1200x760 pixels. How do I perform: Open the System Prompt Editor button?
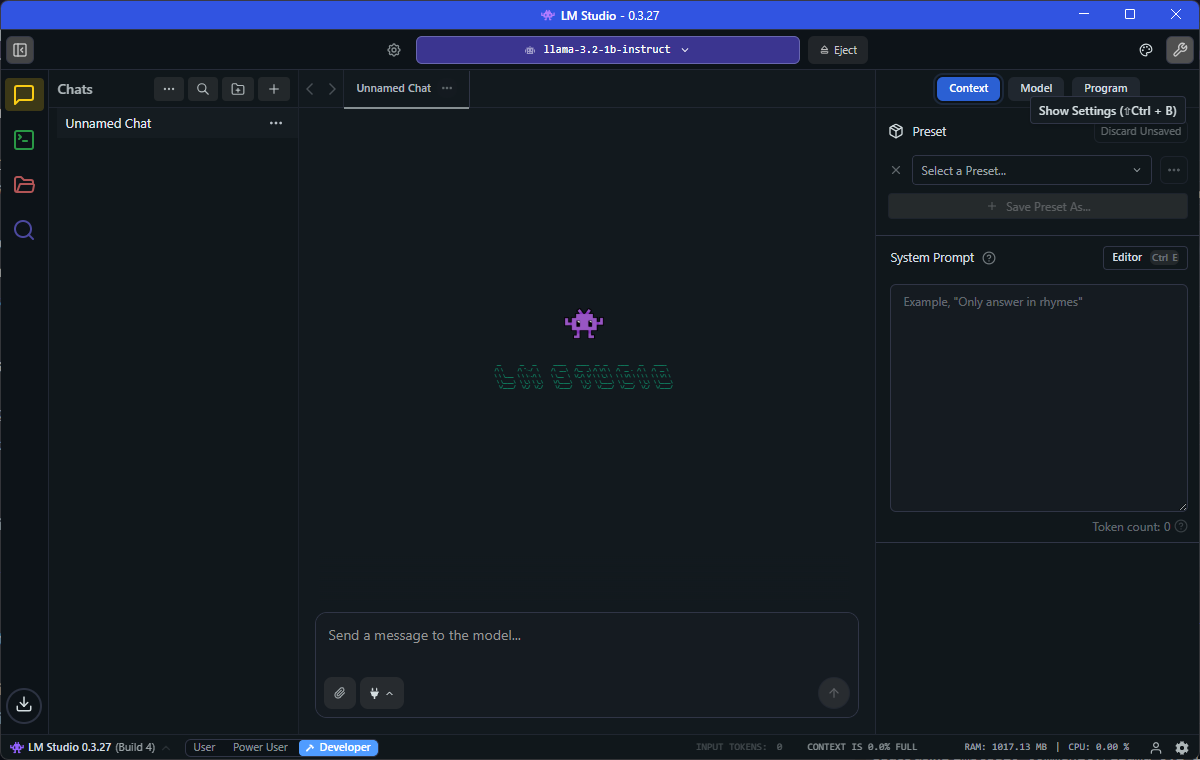[x=1144, y=258]
